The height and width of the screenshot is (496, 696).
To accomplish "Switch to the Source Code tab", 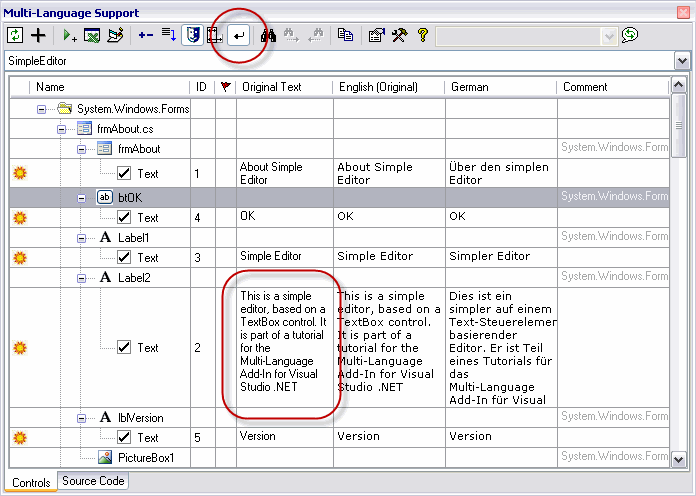I will (93, 482).
